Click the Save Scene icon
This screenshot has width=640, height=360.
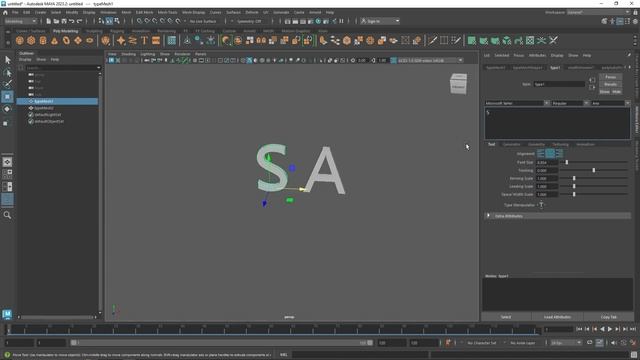(64, 21)
